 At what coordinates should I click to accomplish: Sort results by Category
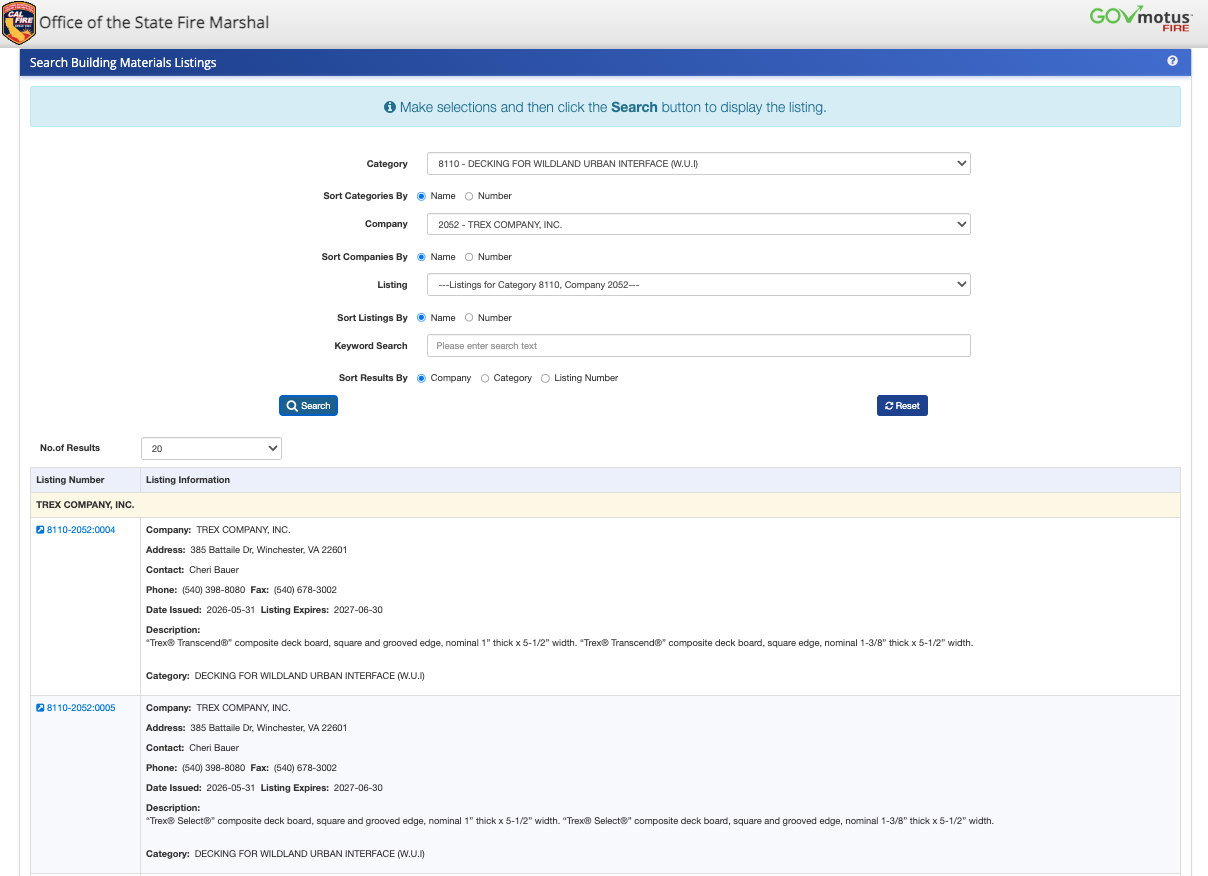tap(485, 378)
